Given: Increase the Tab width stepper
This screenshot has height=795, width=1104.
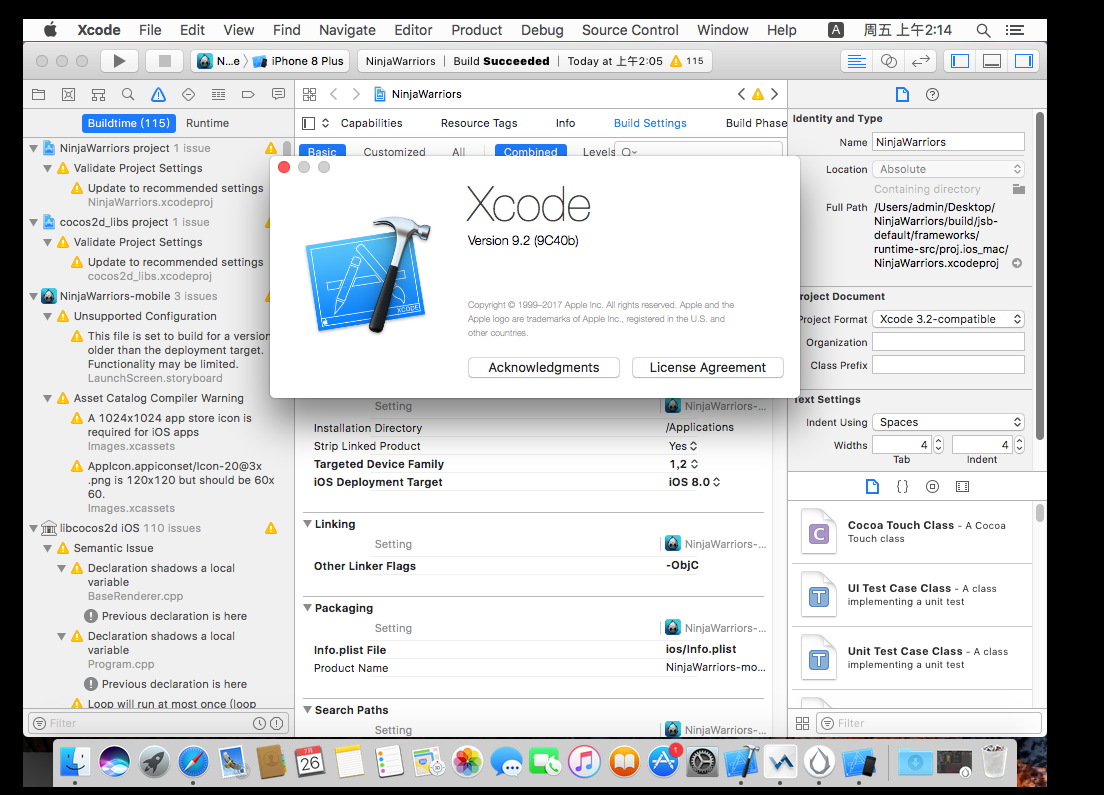Looking at the screenshot, I should [938, 441].
